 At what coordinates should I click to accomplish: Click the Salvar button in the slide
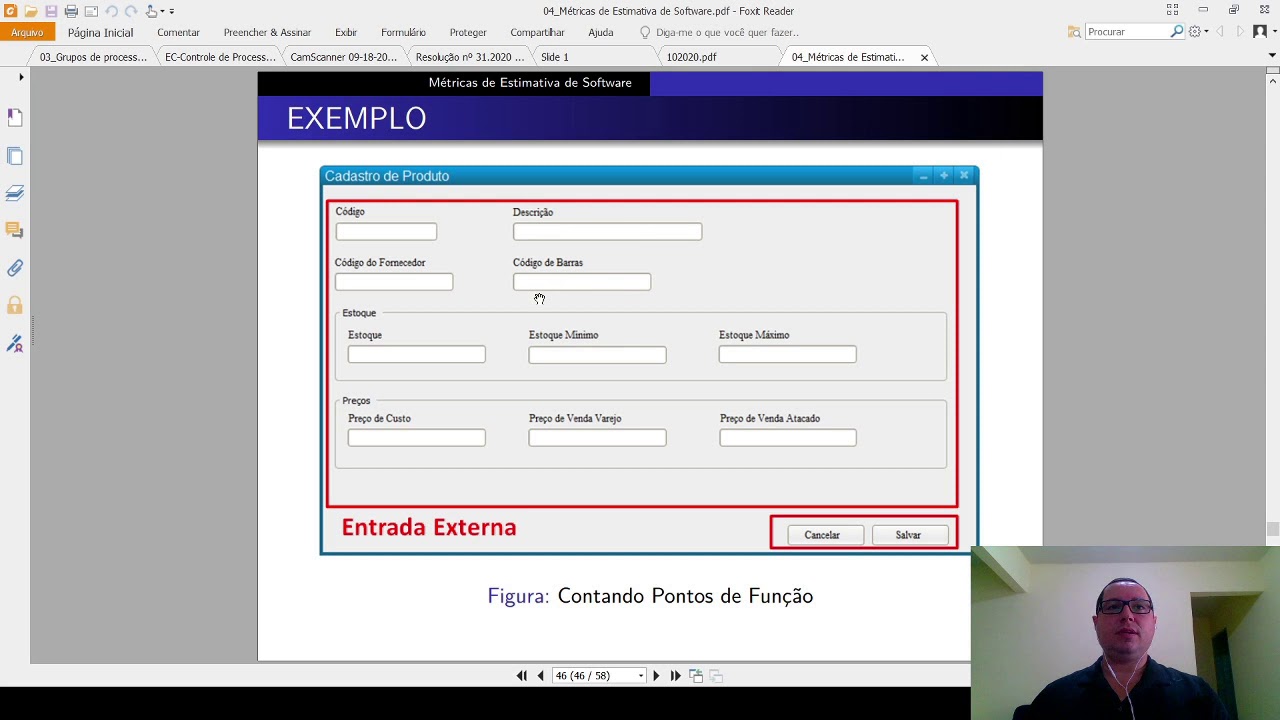coord(908,535)
